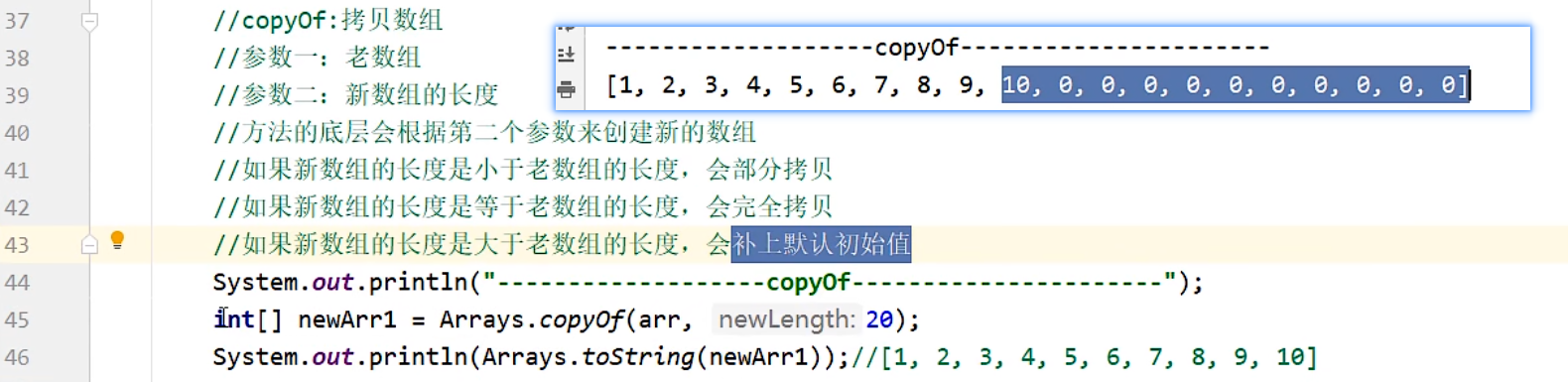Click line number 38 in the gutter
Viewport: 1568px width, 382px height.
tap(17, 59)
